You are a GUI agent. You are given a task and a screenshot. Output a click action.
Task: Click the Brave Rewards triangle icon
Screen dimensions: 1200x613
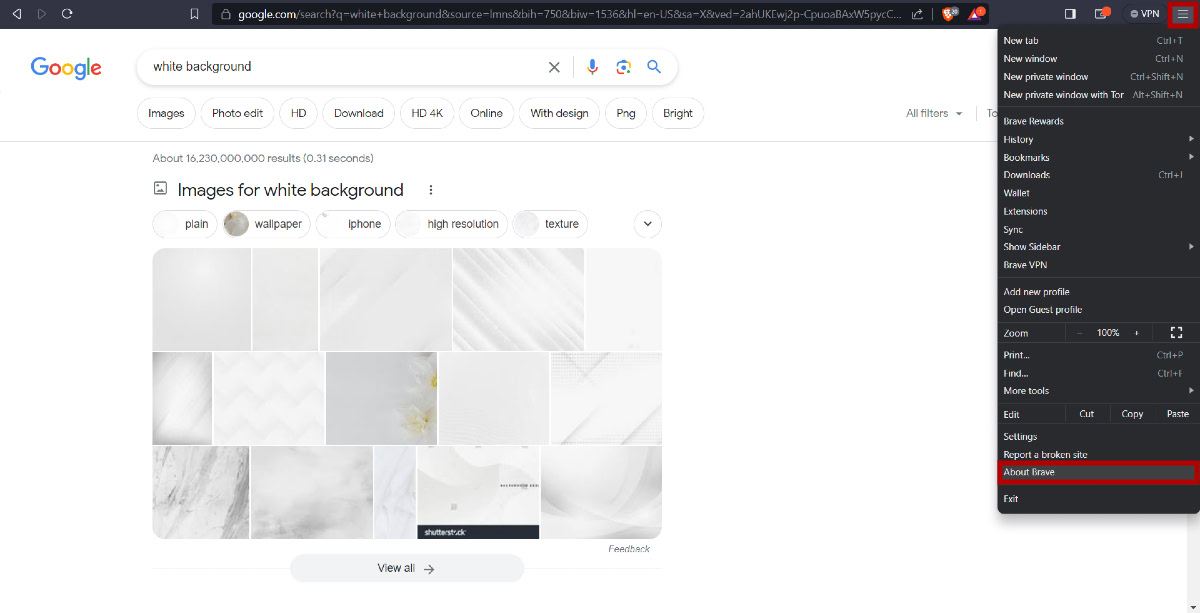tap(976, 14)
